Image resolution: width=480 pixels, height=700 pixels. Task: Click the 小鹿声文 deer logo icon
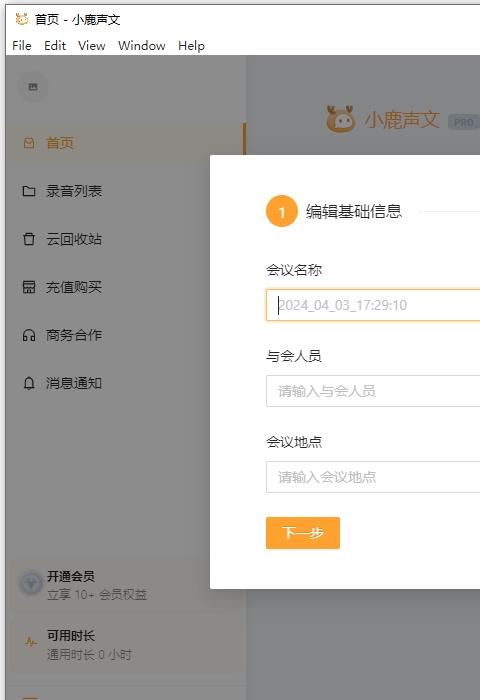[341, 119]
